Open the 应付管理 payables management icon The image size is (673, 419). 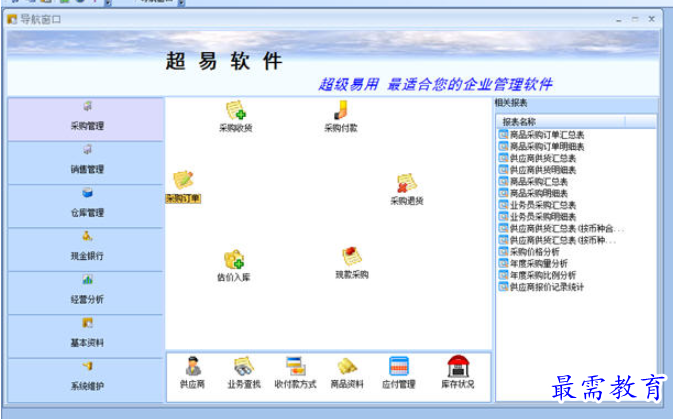[x=399, y=373]
